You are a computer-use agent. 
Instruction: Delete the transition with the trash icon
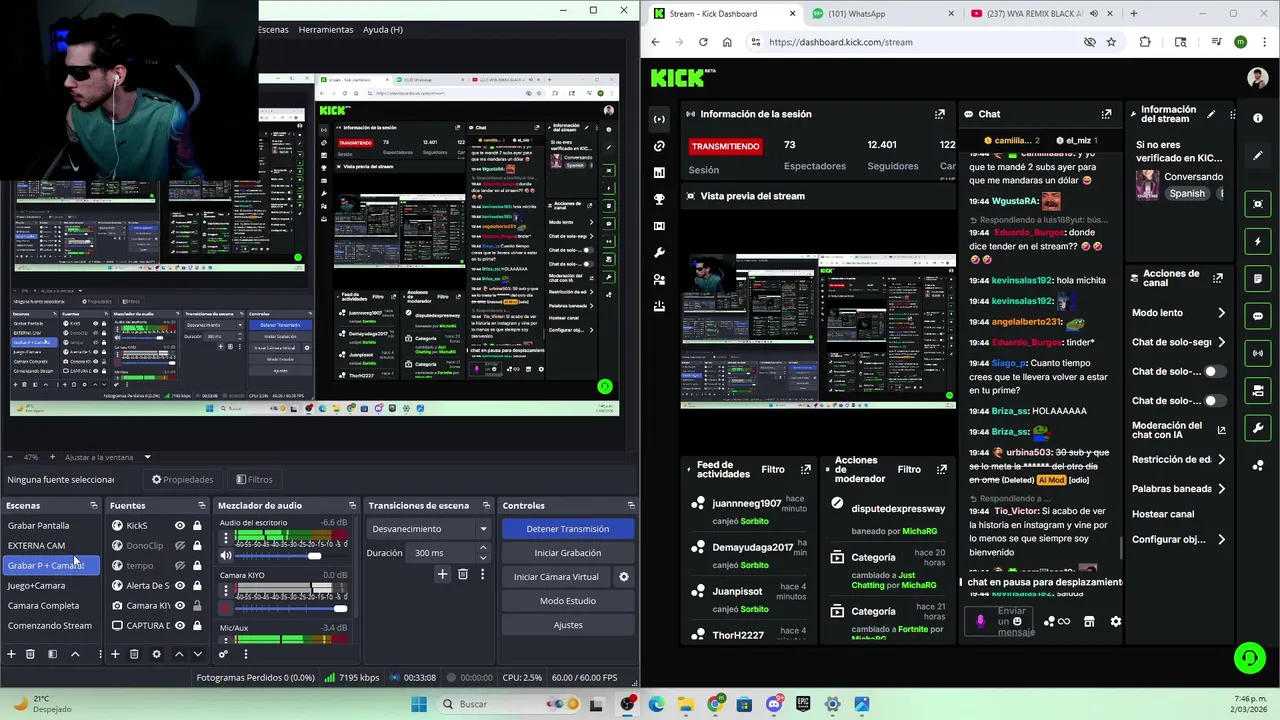462,574
